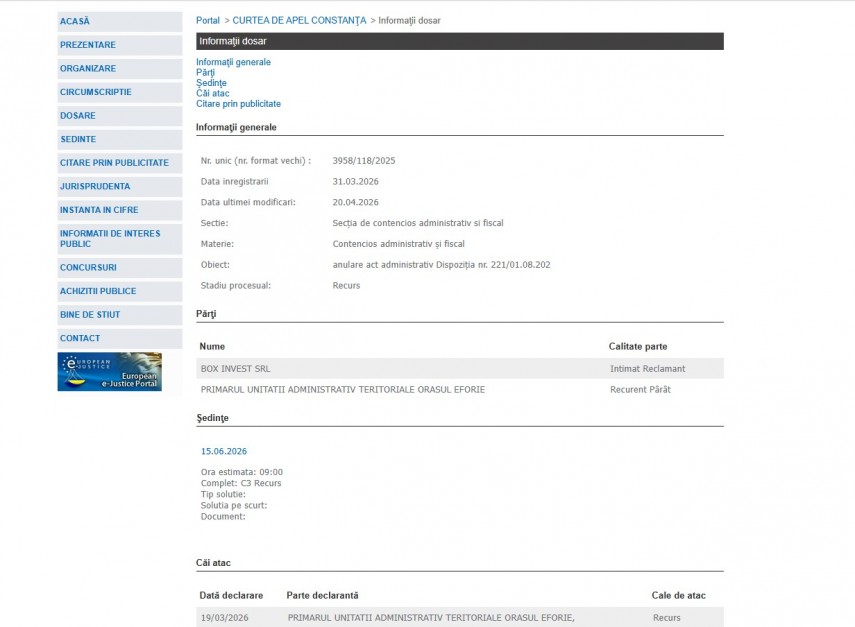The height and width of the screenshot is (627, 855).
Task: Navigate to SEDINTE in sidebar
Action: tap(78, 139)
